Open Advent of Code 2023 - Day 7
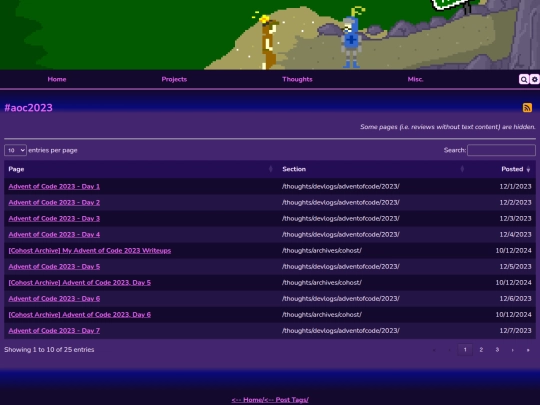This screenshot has height=405, width=540. pyautogui.click(x=54, y=331)
